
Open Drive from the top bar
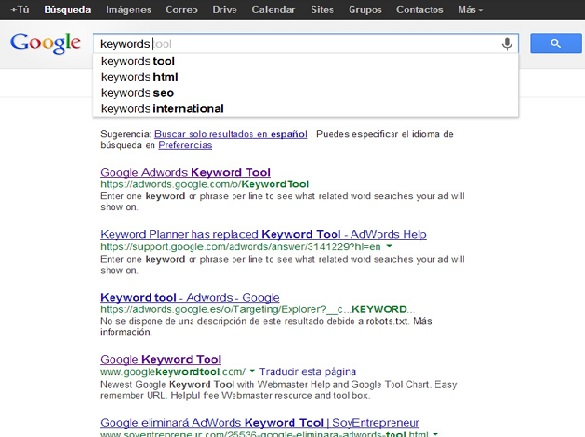[x=225, y=10]
